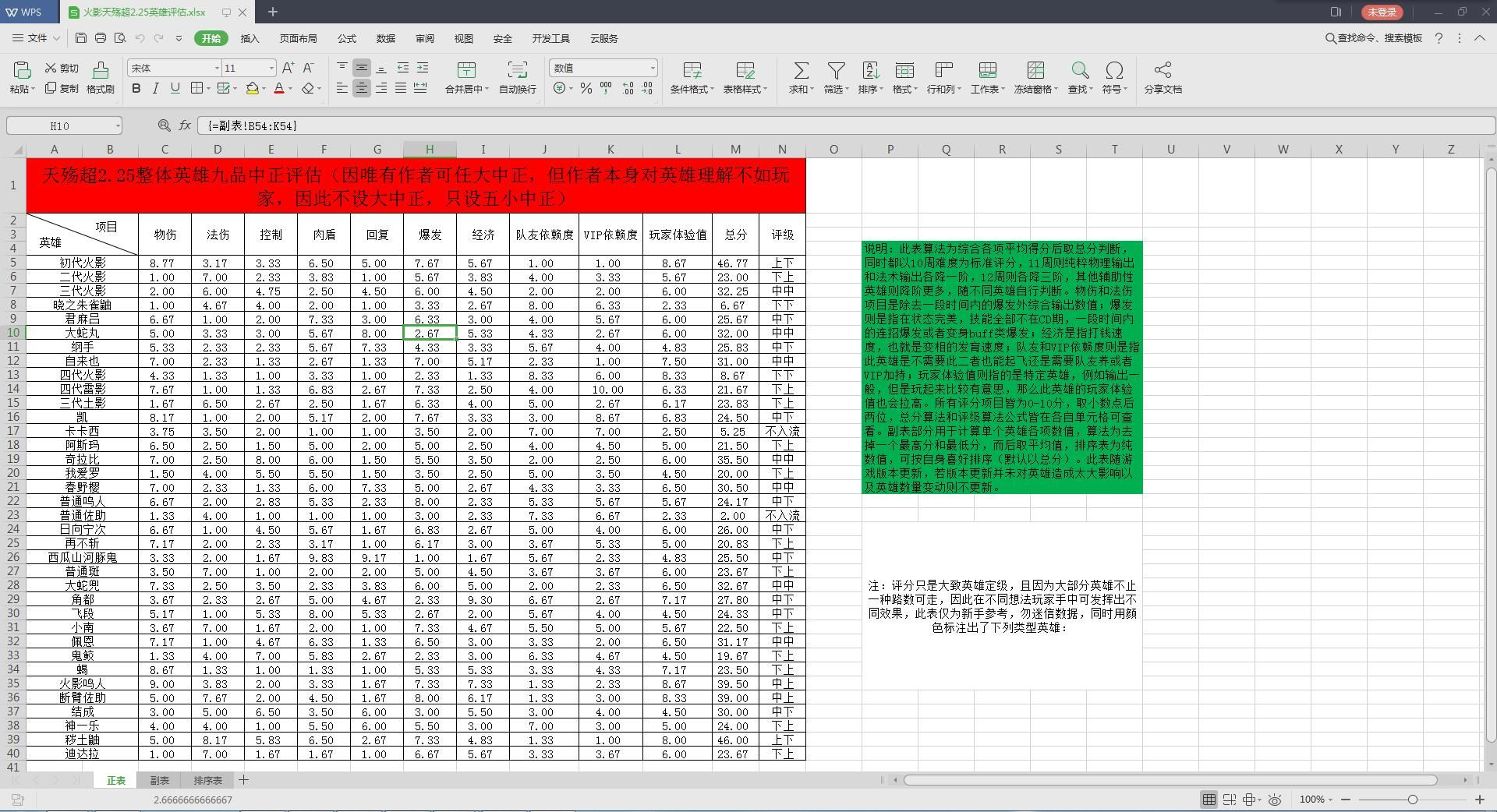Click the Copy (复制) icon
Image resolution: width=1497 pixels, height=812 pixels.
pos(51,88)
